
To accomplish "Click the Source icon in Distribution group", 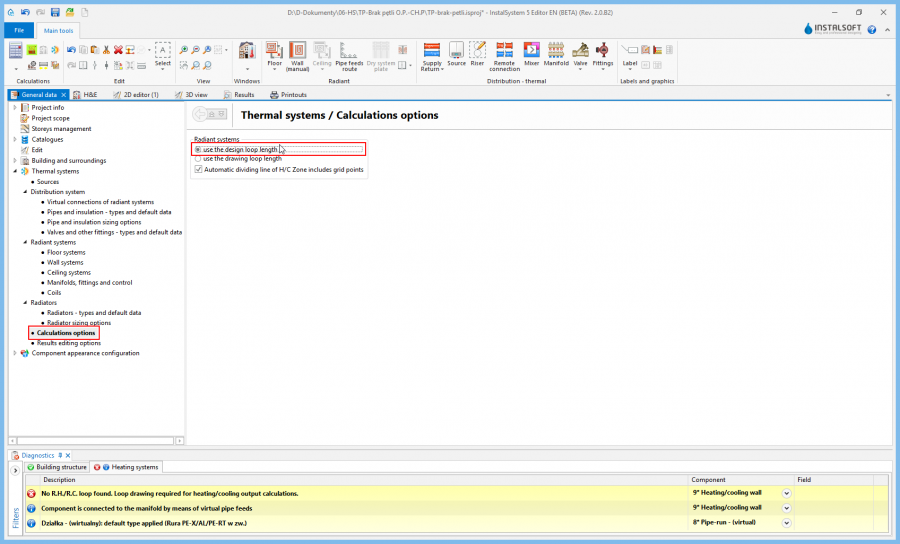I will (x=456, y=54).
